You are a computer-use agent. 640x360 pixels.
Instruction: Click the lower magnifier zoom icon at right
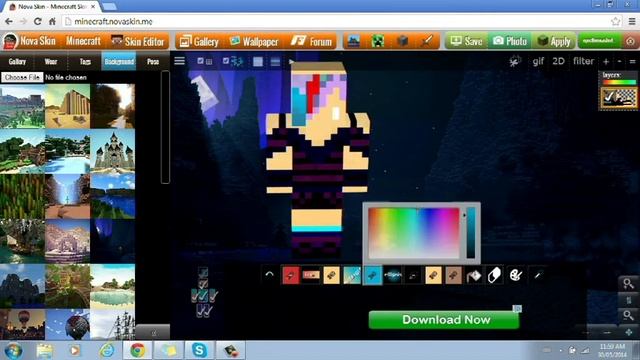tap(628, 315)
